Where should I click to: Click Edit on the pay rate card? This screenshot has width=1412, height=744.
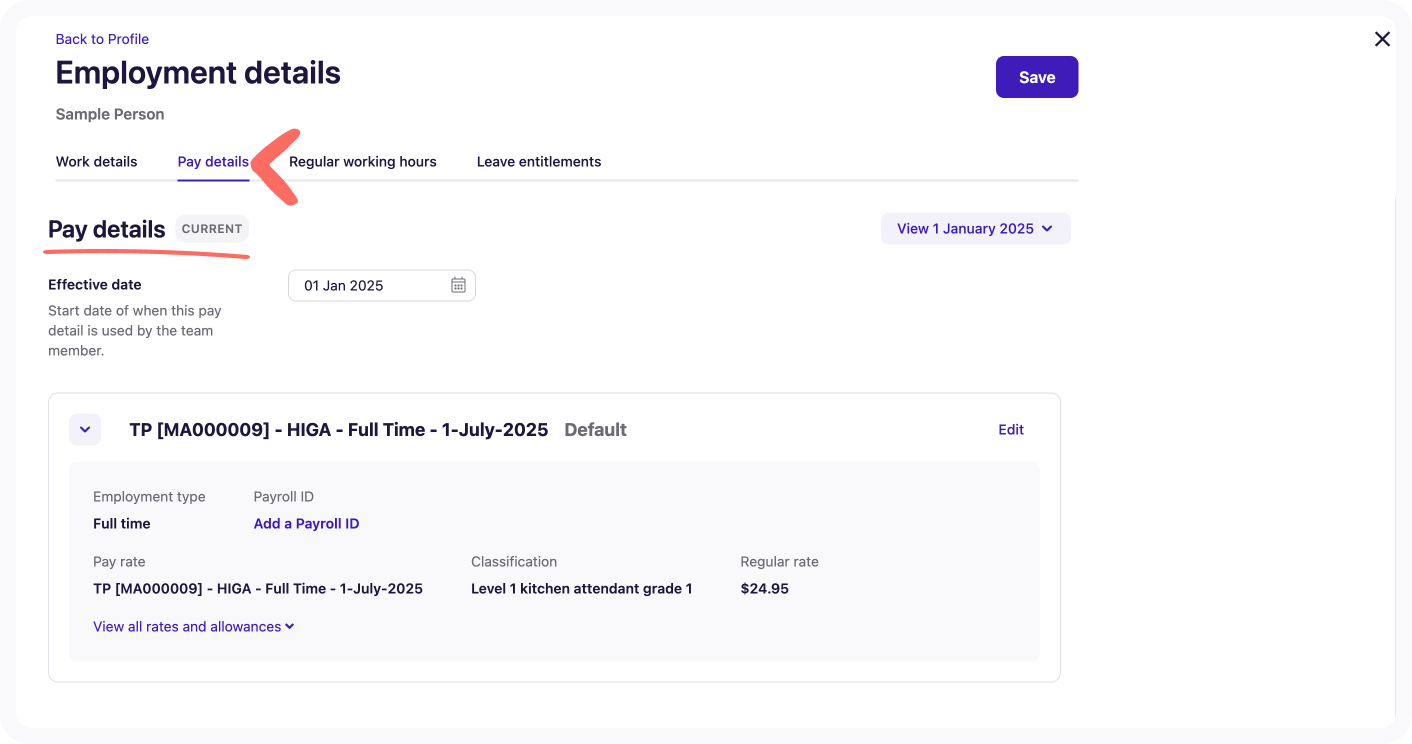[x=1011, y=430]
